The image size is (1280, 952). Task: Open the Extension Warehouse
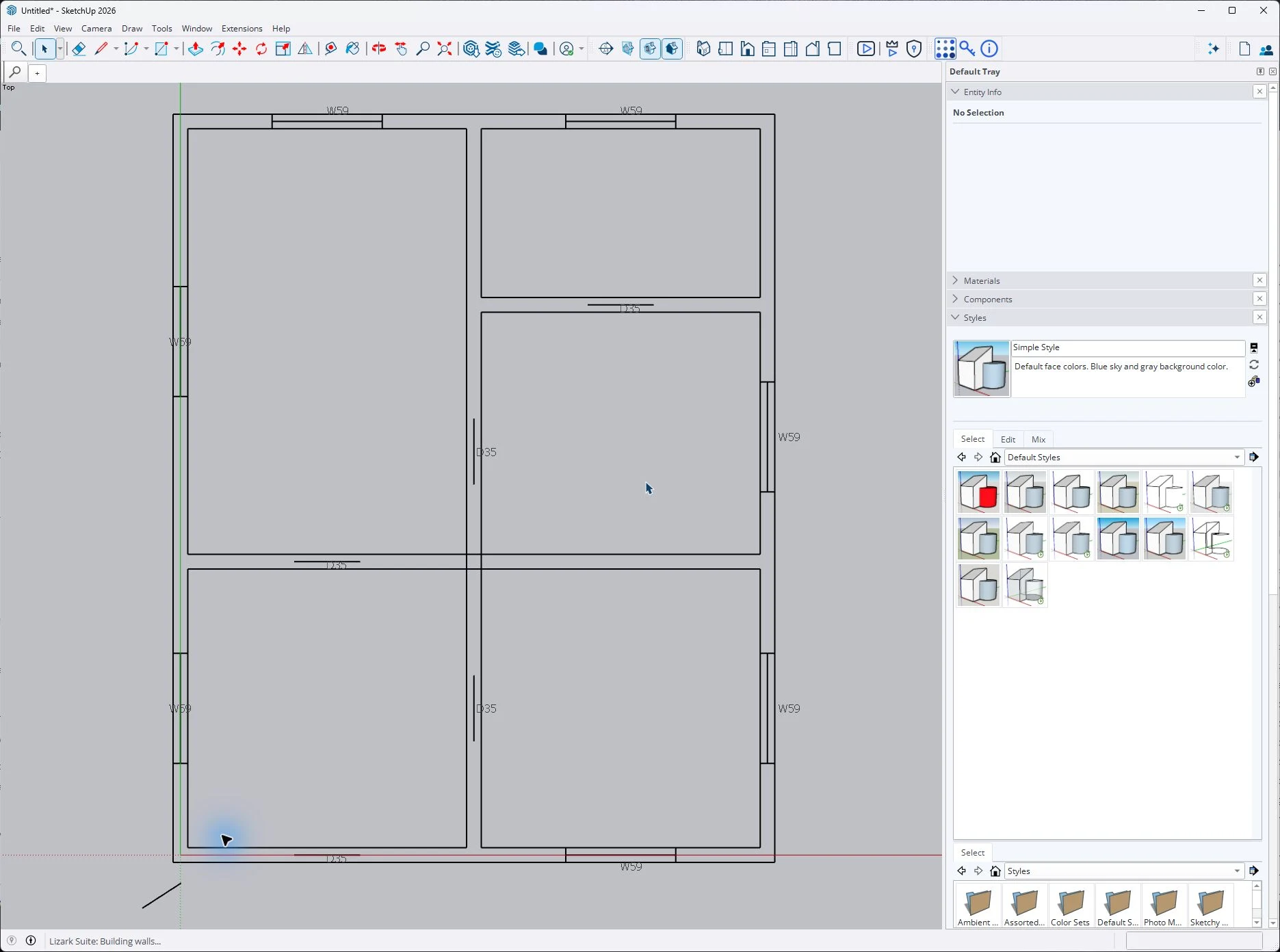click(493, 49)
